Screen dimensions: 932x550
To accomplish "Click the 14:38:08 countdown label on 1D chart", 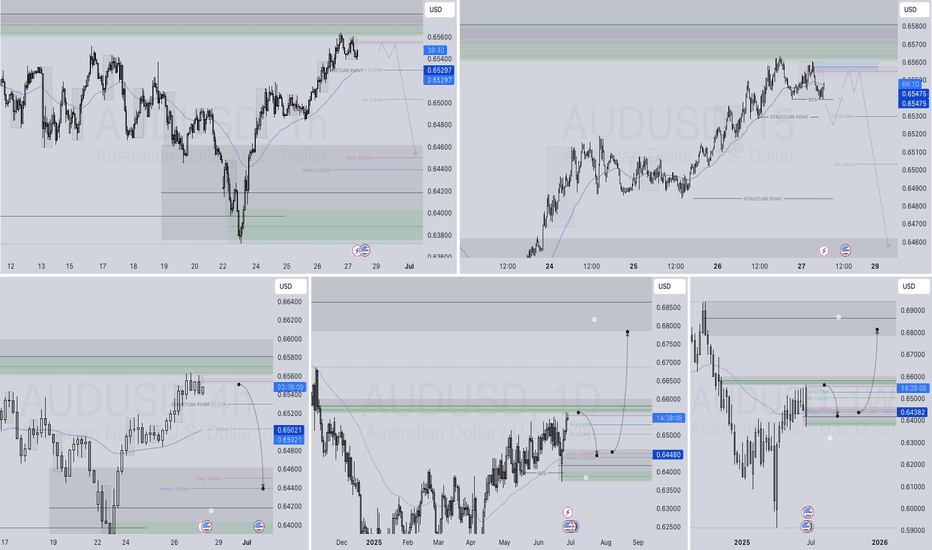I will tap(668, 418).
